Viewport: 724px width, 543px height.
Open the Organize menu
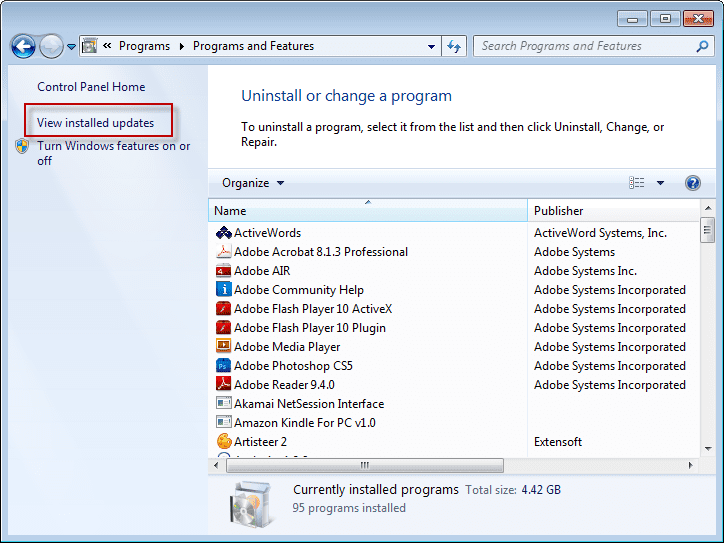(x=253, y=183)
